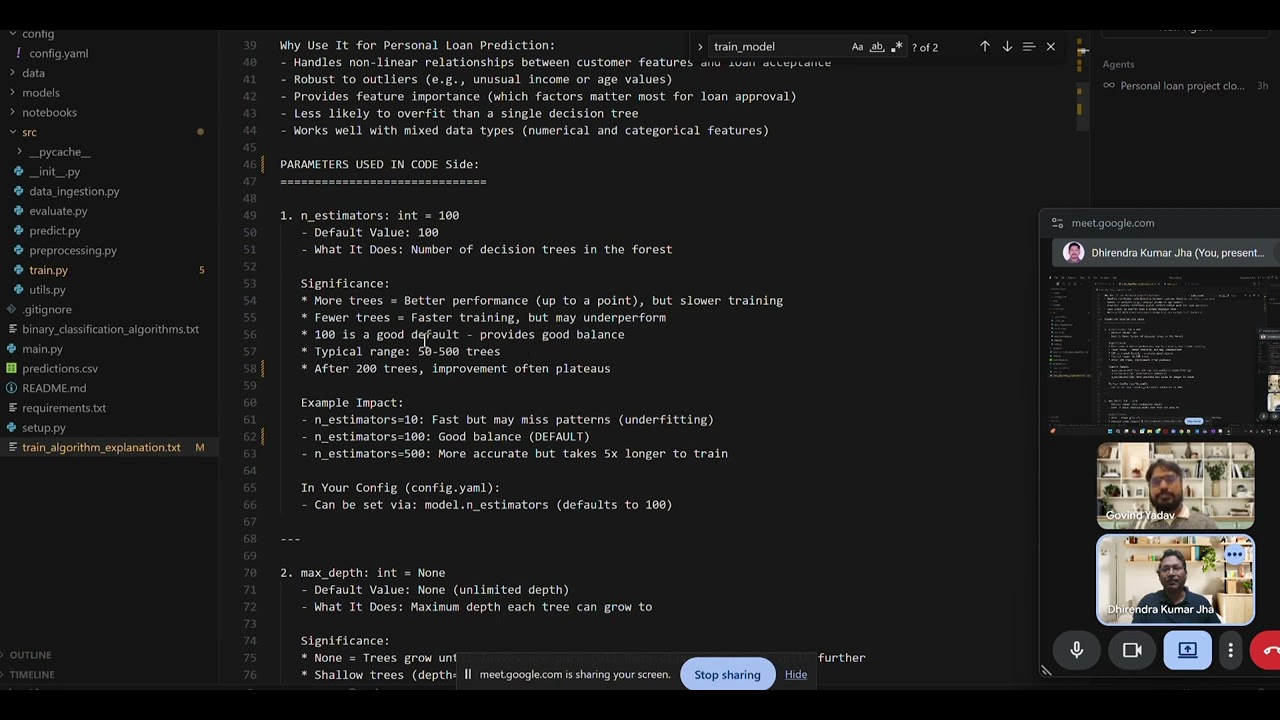Open more options three-dot menu in Meet controls

pyautogui.click(x=1230, y=650)
